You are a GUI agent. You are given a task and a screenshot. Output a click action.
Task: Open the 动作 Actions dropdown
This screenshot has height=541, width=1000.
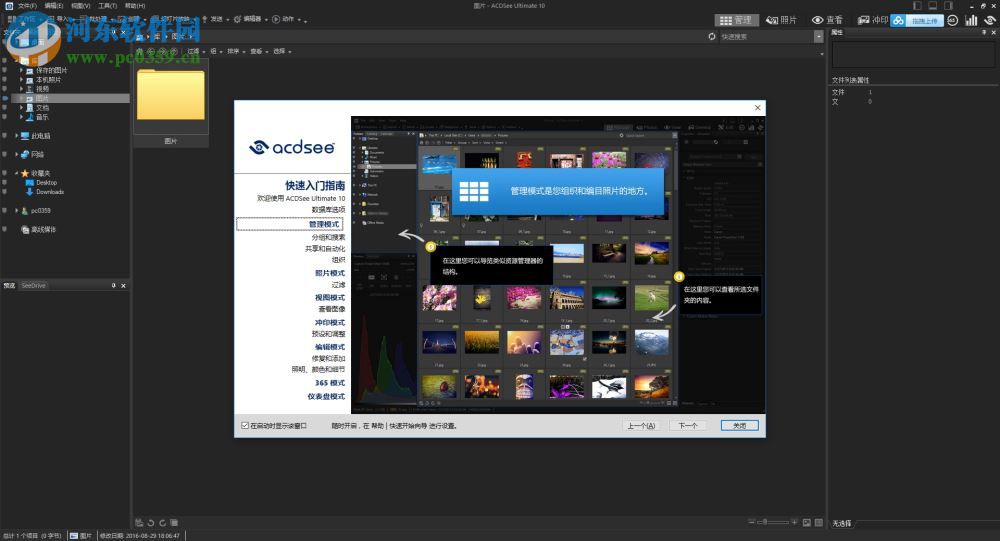point(286,19)
